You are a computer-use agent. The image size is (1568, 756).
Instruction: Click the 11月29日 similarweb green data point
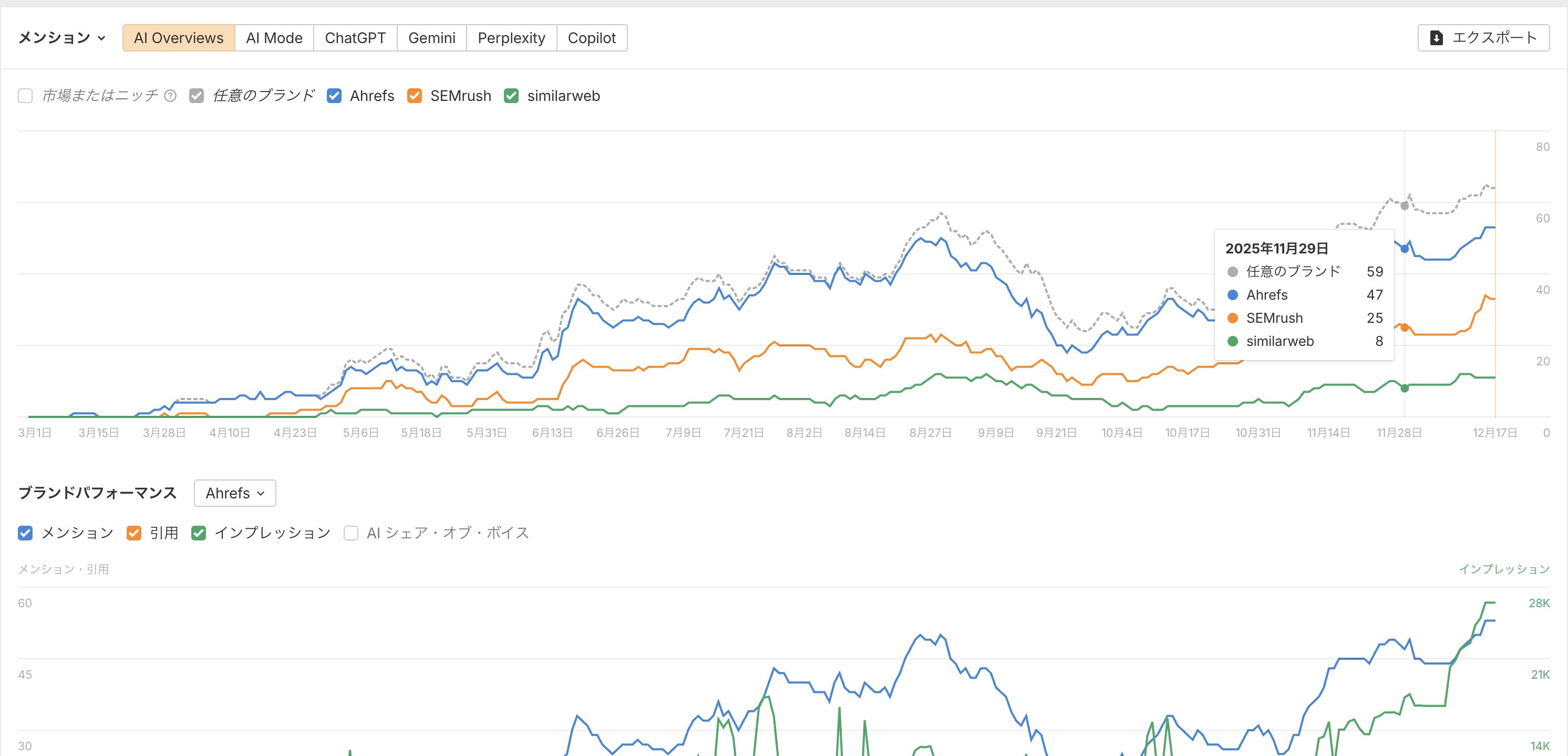(1404, 388)
